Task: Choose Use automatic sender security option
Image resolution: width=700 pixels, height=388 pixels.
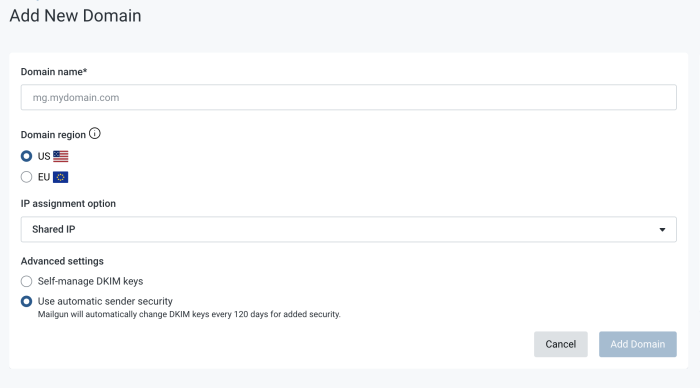Action: pyautogui.click(x=26, y=301)
